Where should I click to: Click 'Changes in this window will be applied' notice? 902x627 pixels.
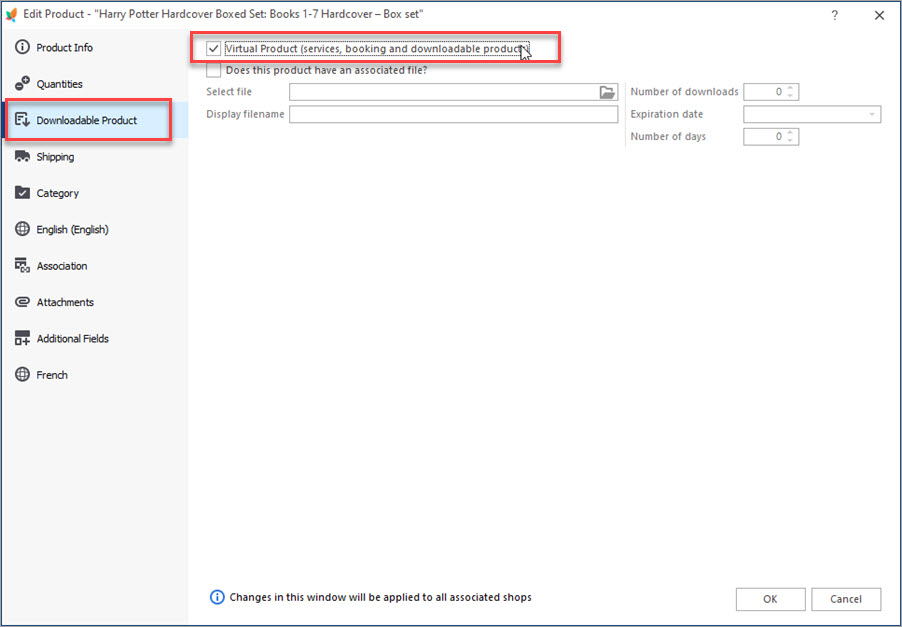click(x=380, y=597)
